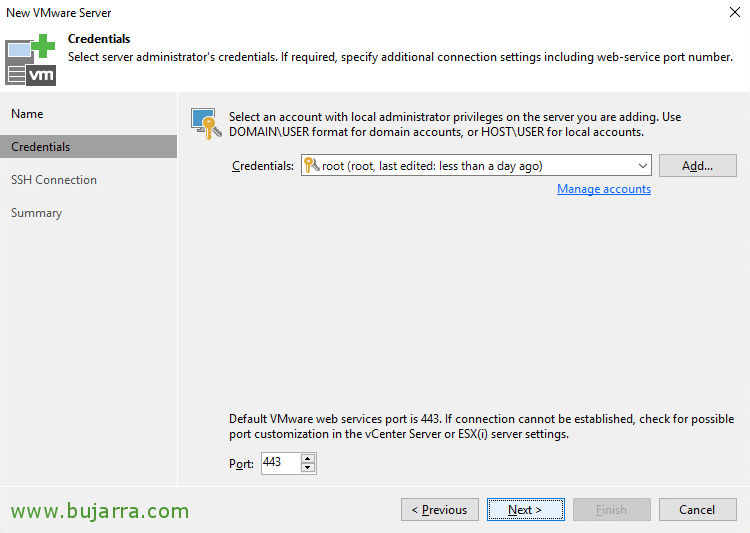
Task: Go to the Name wizard step
Action: click(x=27, y=114)
